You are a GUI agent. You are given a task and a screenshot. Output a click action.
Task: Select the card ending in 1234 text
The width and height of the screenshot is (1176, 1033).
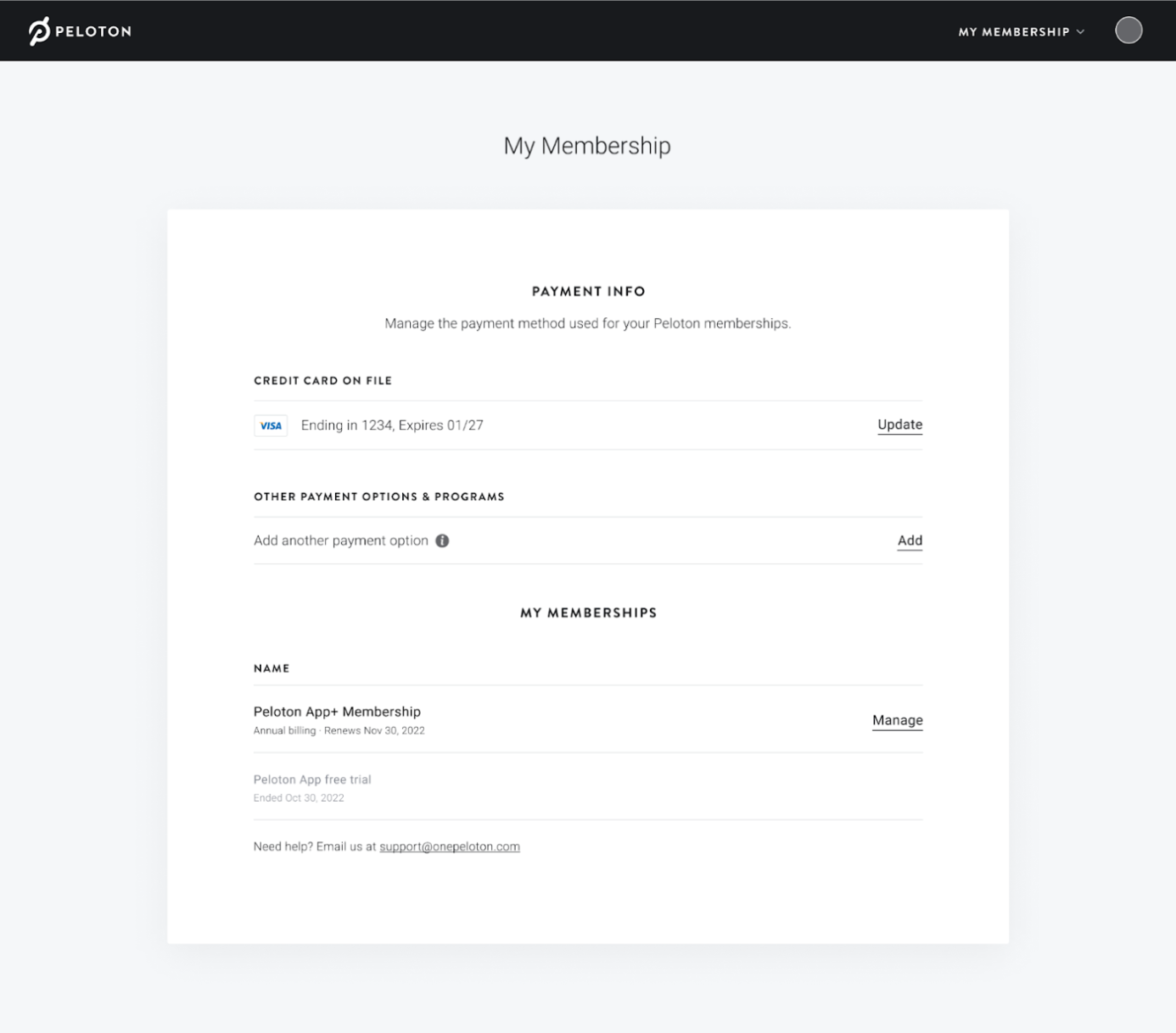392,426
